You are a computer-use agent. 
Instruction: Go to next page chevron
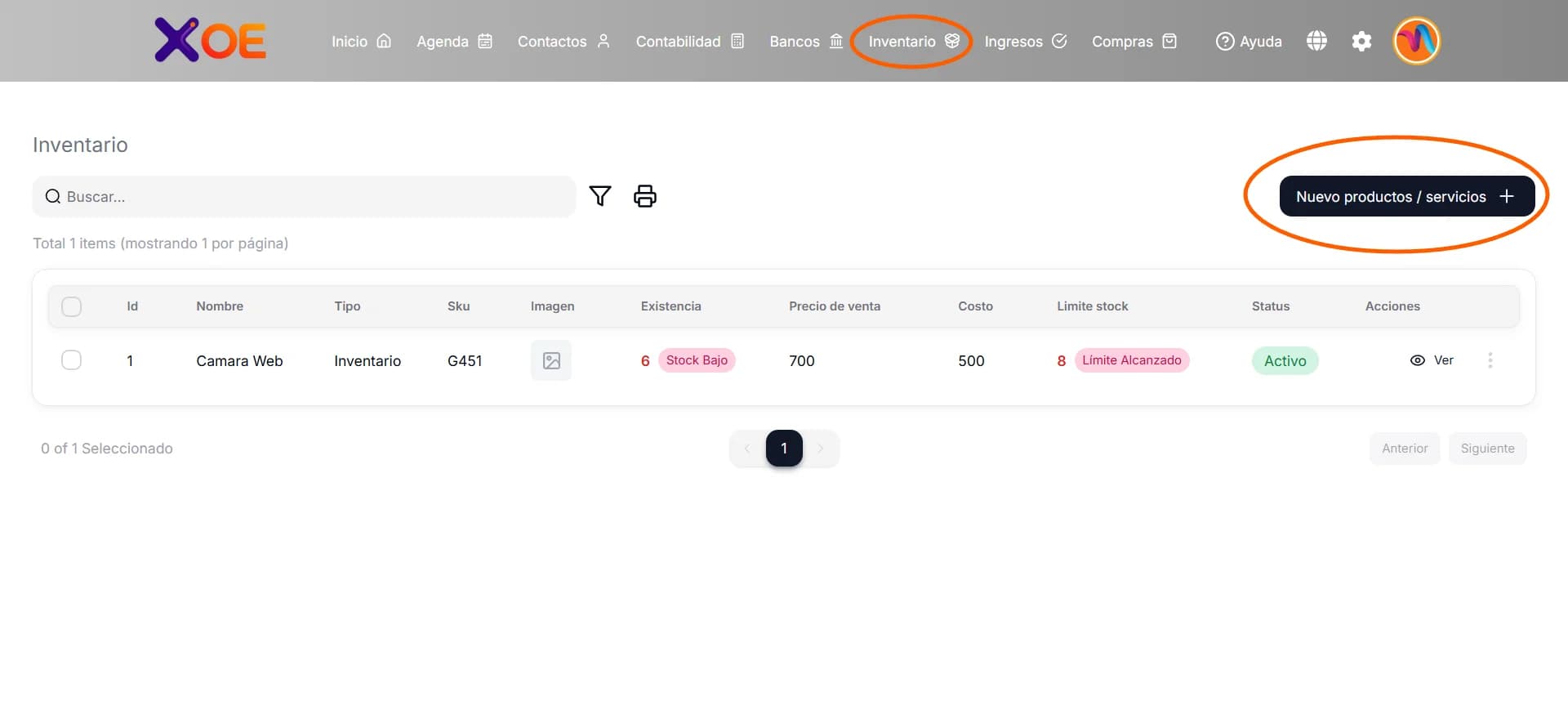tap(821, 449)
